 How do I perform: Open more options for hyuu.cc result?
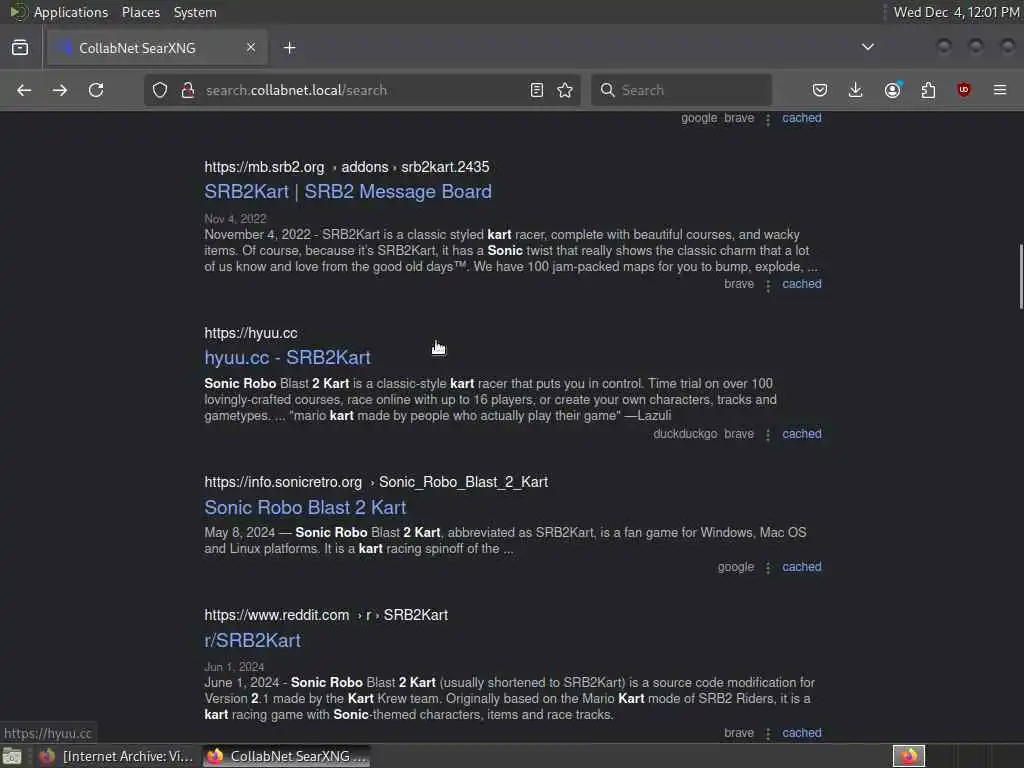[768, 434]
